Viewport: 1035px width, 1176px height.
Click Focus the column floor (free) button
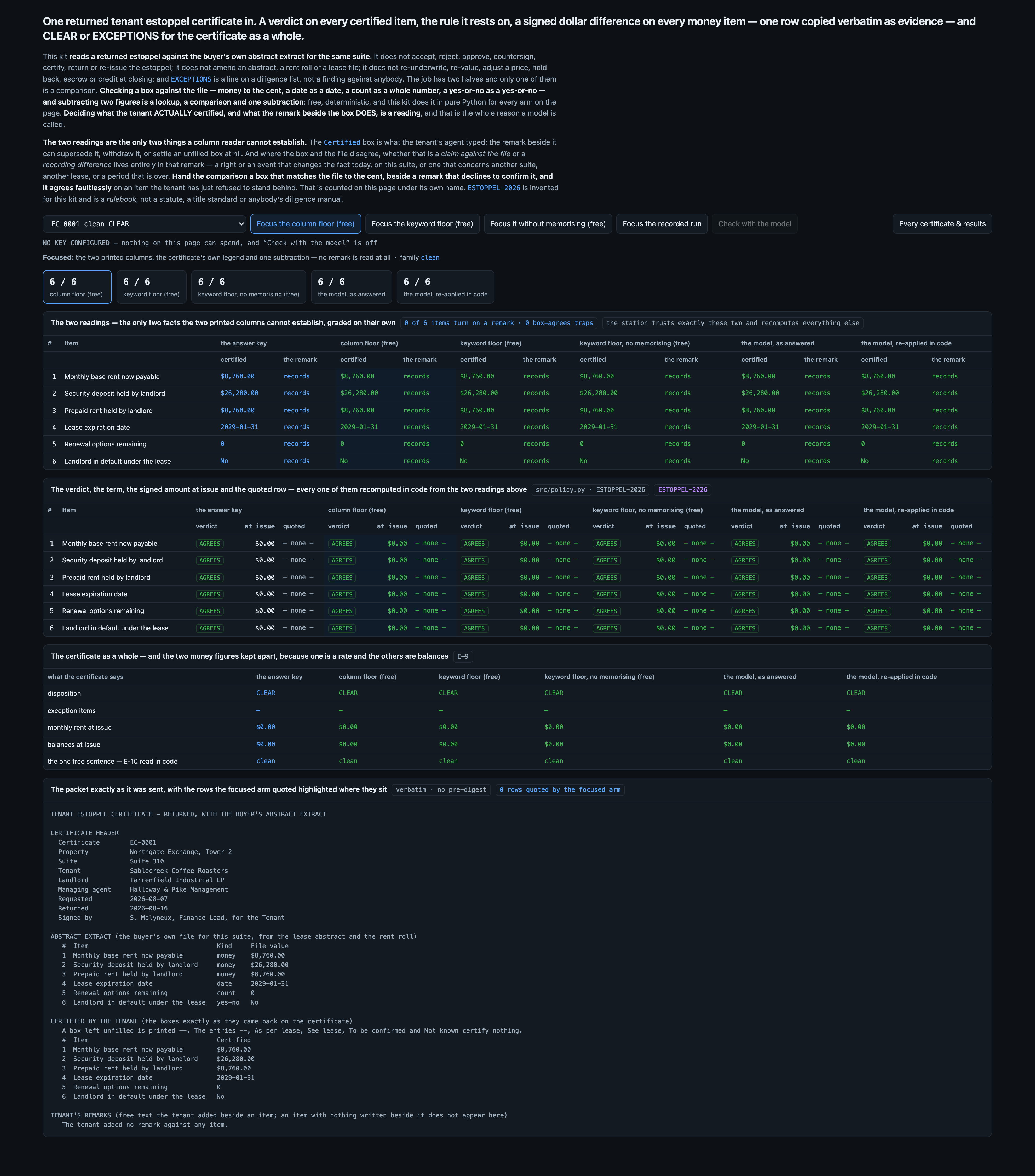[306, 224]
